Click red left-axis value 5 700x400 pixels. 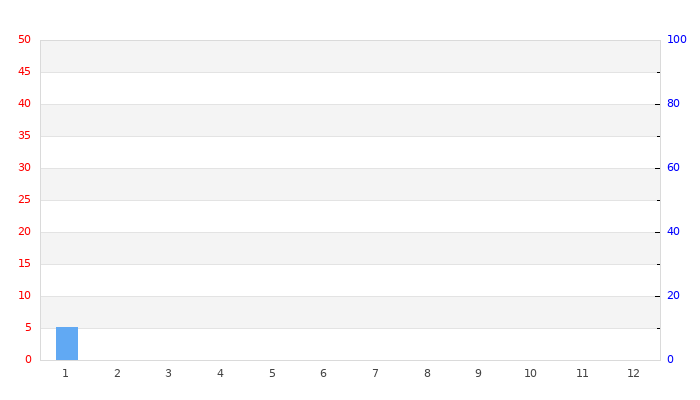pyautogui.click(x=27, y=328)
